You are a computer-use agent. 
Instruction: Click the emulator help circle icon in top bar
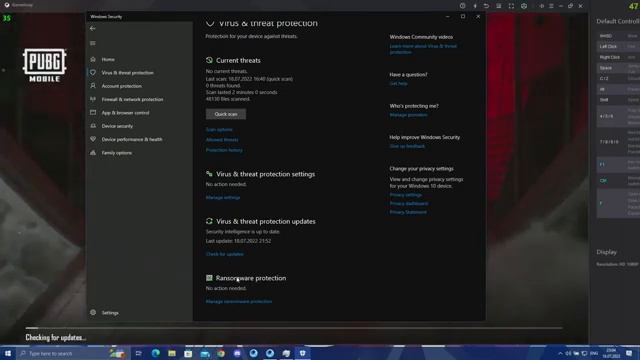click(462, 6)
